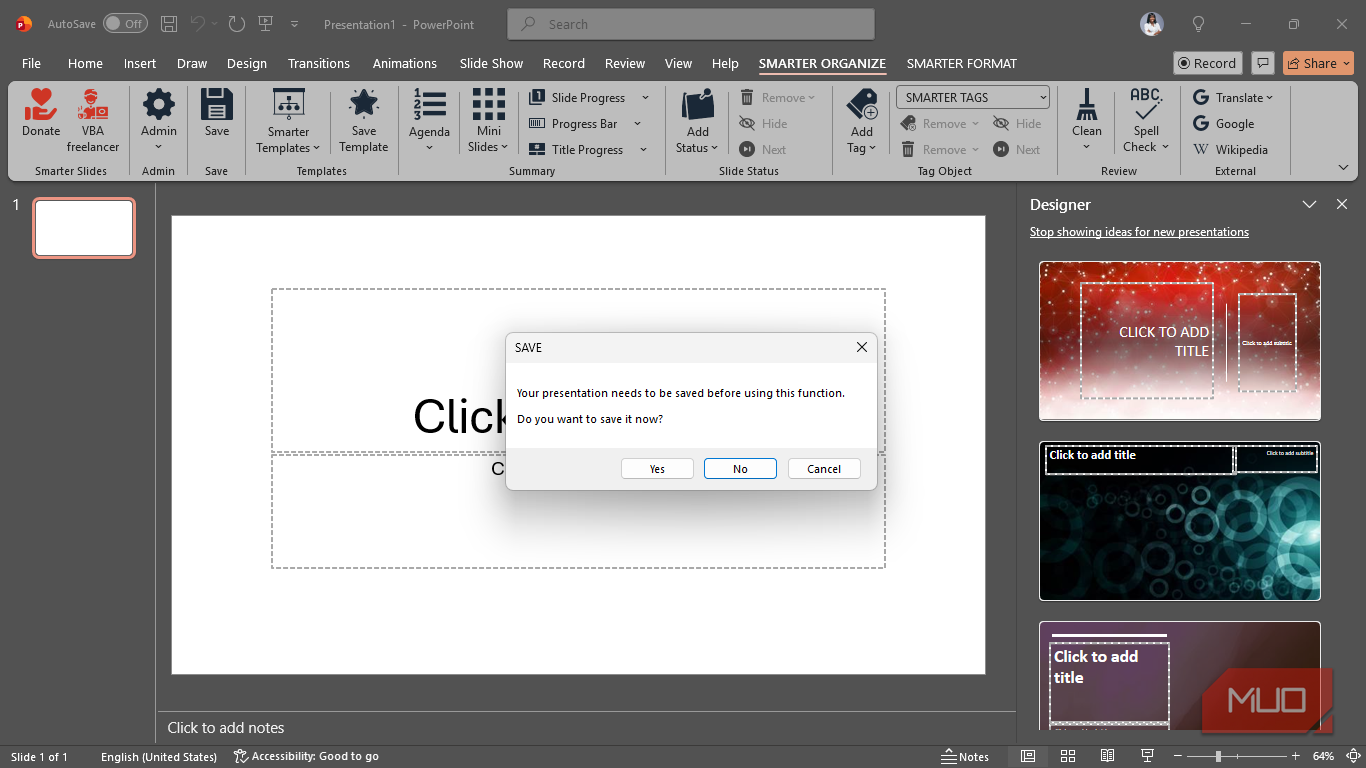Collapse the ribbon with chevron
Viewport: 1366px width, 768px height.
click(x=1343, y=168)
